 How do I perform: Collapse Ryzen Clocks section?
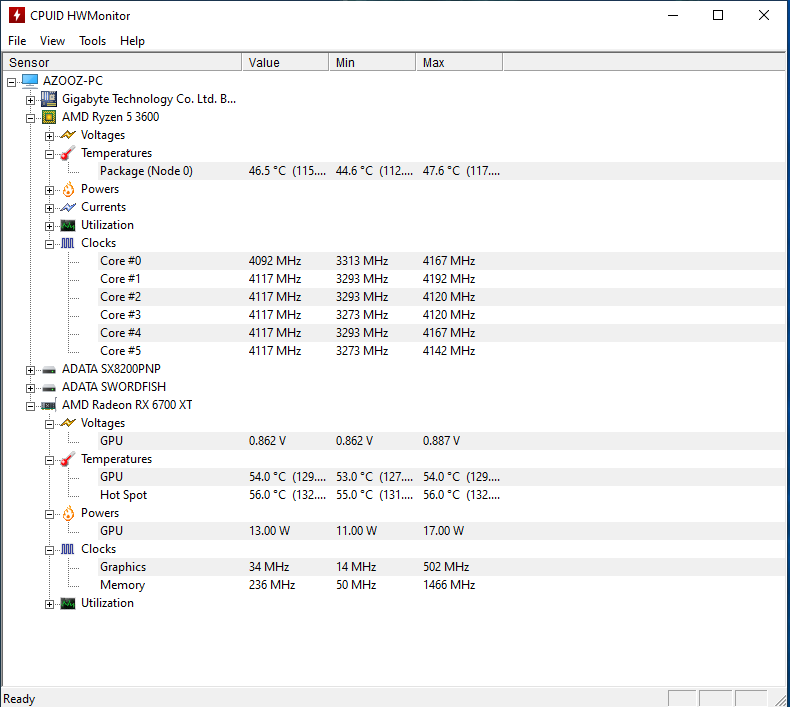pos(49,244)
